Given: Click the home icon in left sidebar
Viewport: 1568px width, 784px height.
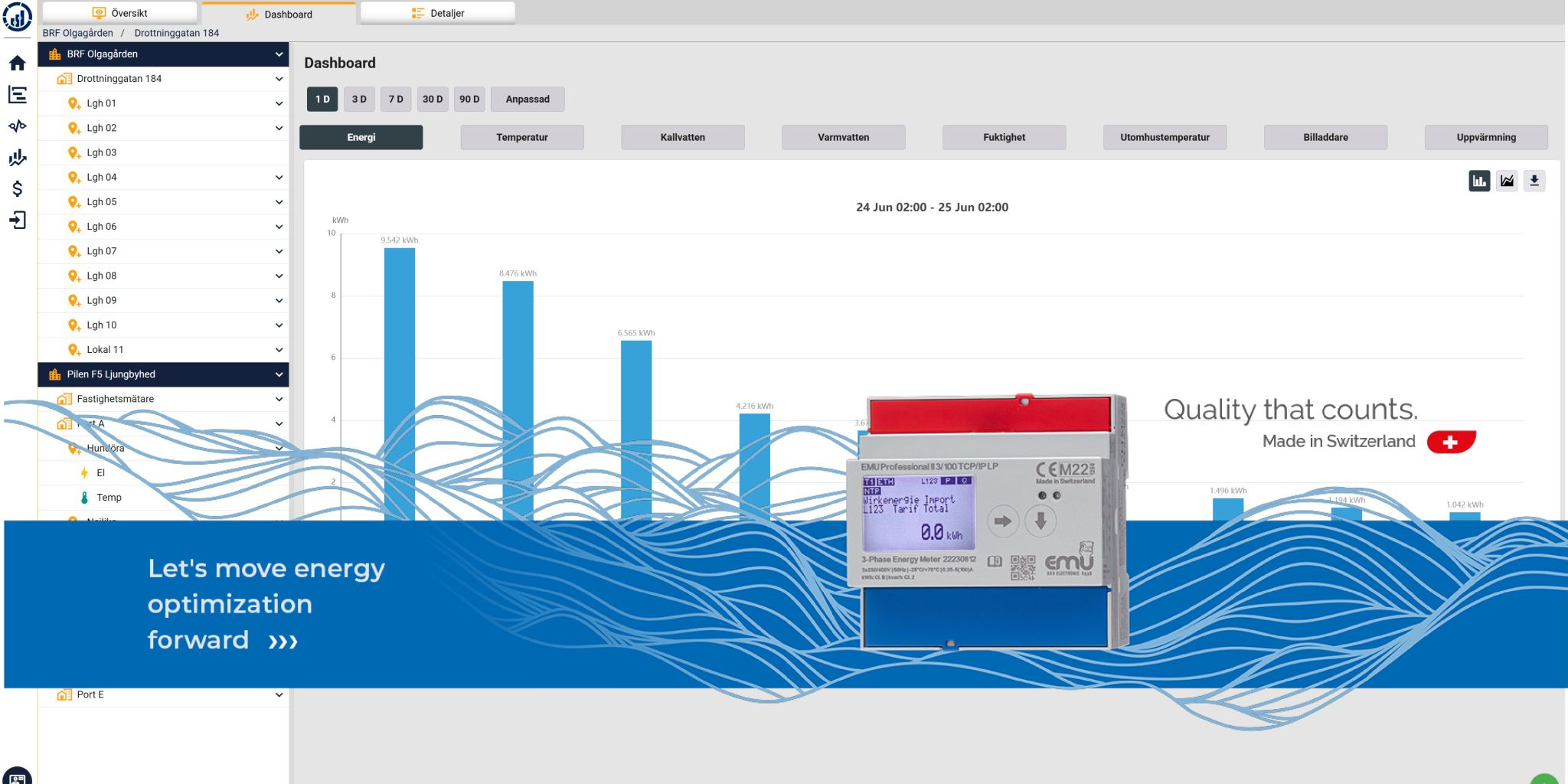Looking at the screenshot, I should [x=18, y=64].
